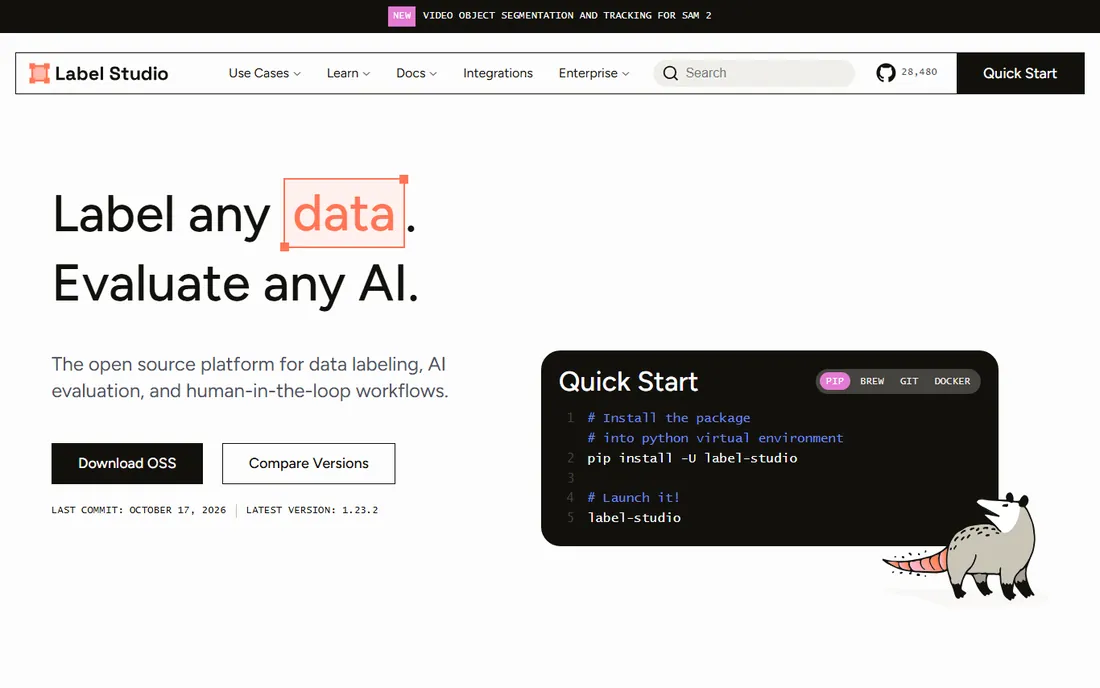Click the Quick Start panel heading
Screen dimensions: 1100x688
click(x=629, y=382)
